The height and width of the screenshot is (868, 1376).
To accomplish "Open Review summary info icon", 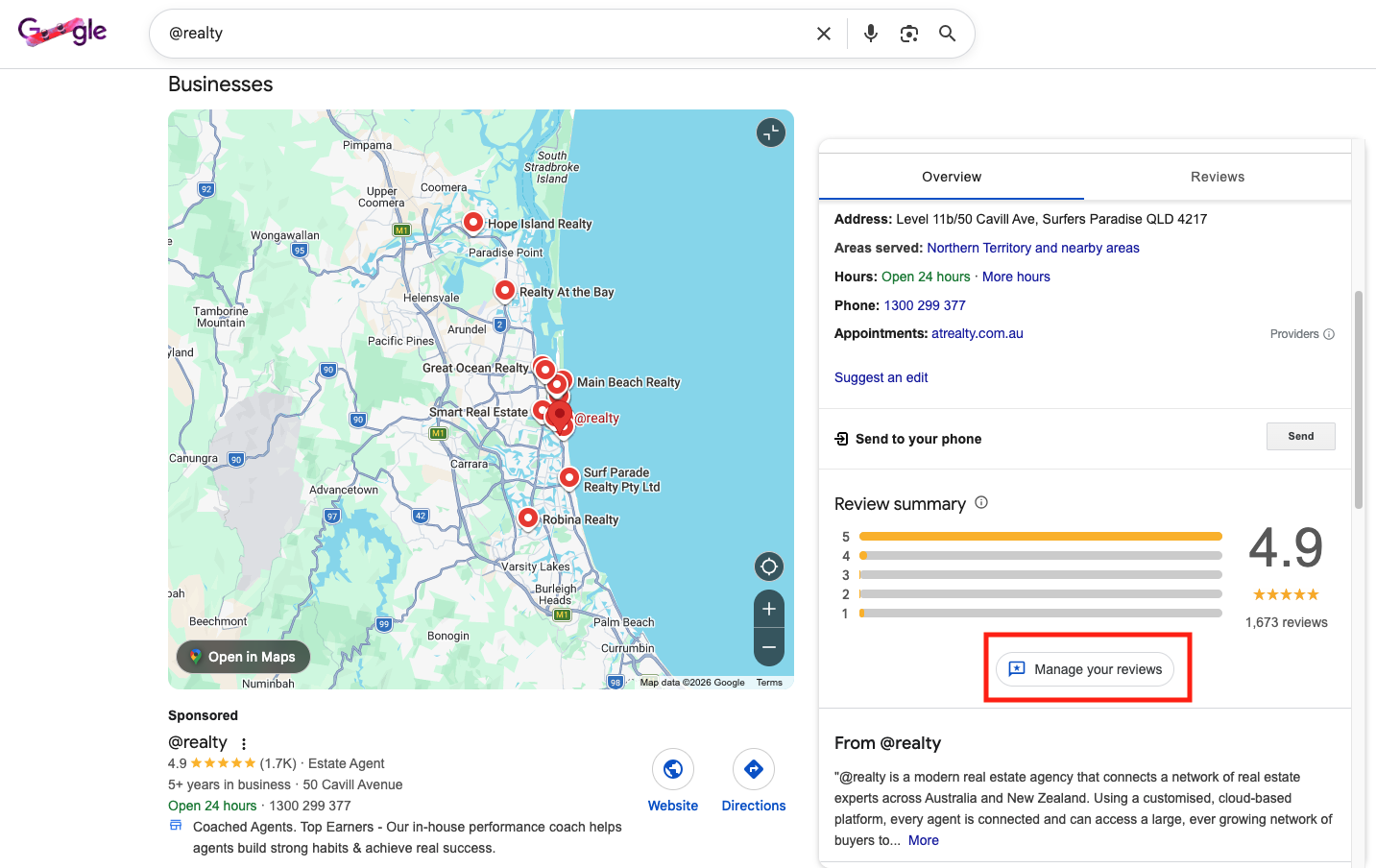I will pyautogui.click(x=981, y=502).
